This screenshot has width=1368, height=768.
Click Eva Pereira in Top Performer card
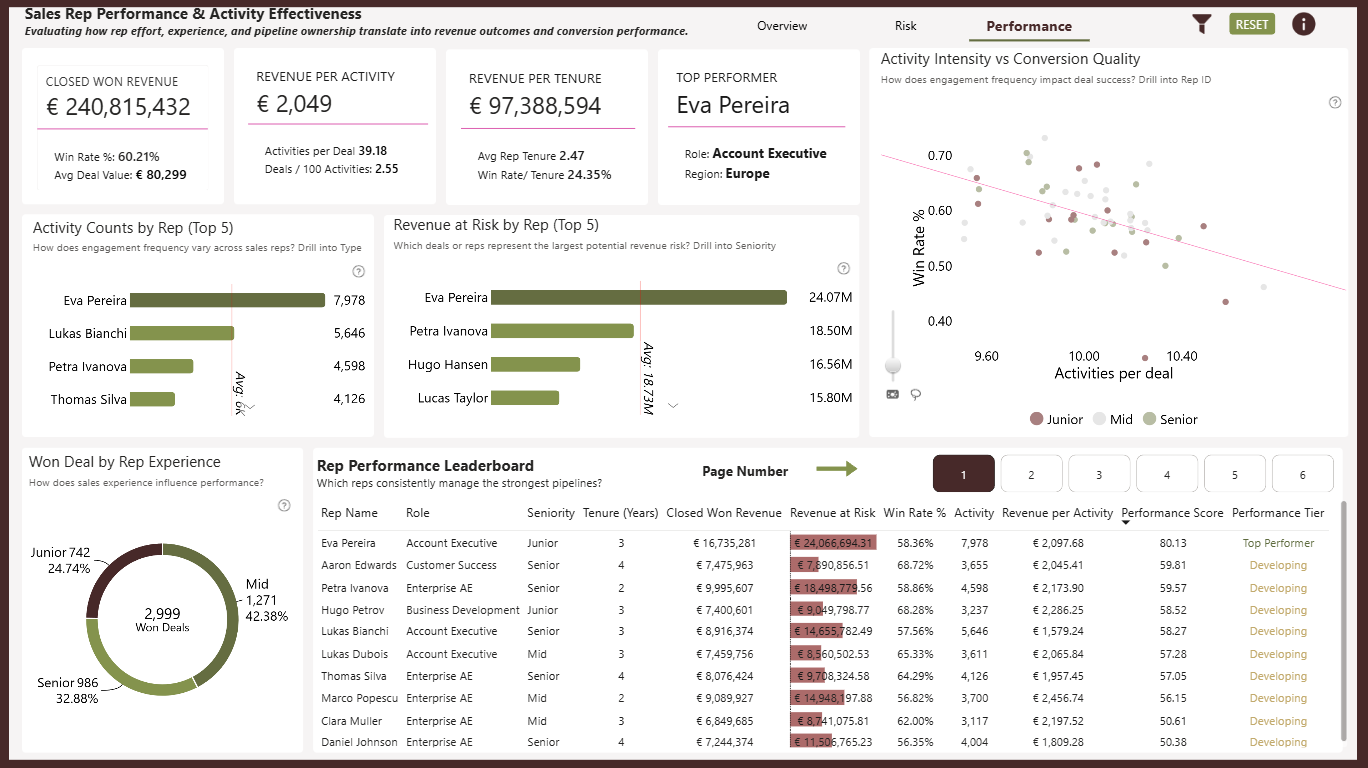coord(733,105)
